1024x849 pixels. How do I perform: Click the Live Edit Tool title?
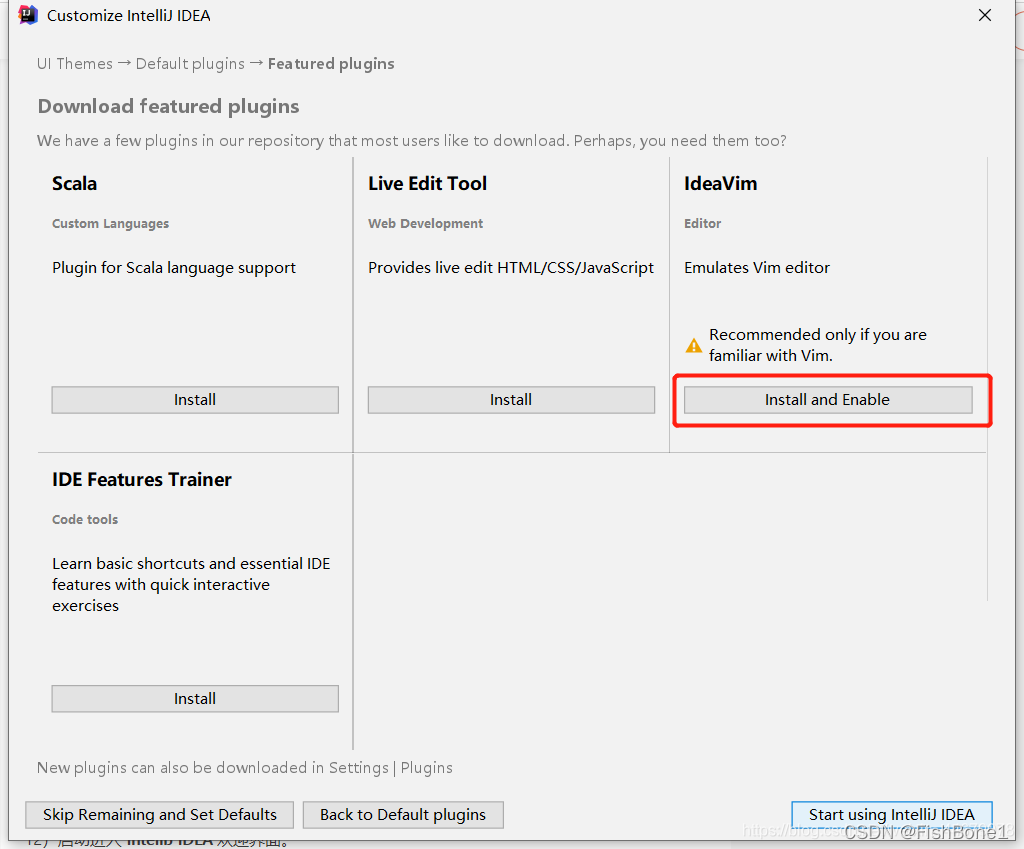pyautogui.click(x=428, y=184)
